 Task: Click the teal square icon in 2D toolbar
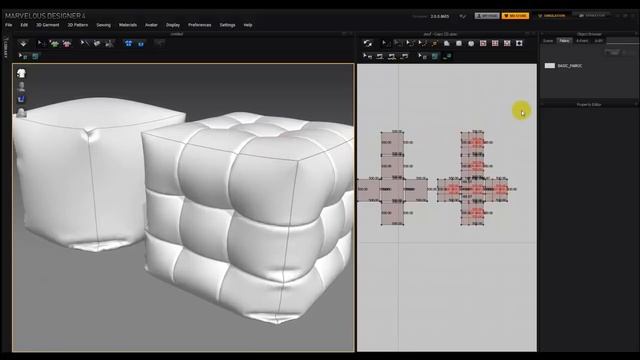[x=435, y=56]
